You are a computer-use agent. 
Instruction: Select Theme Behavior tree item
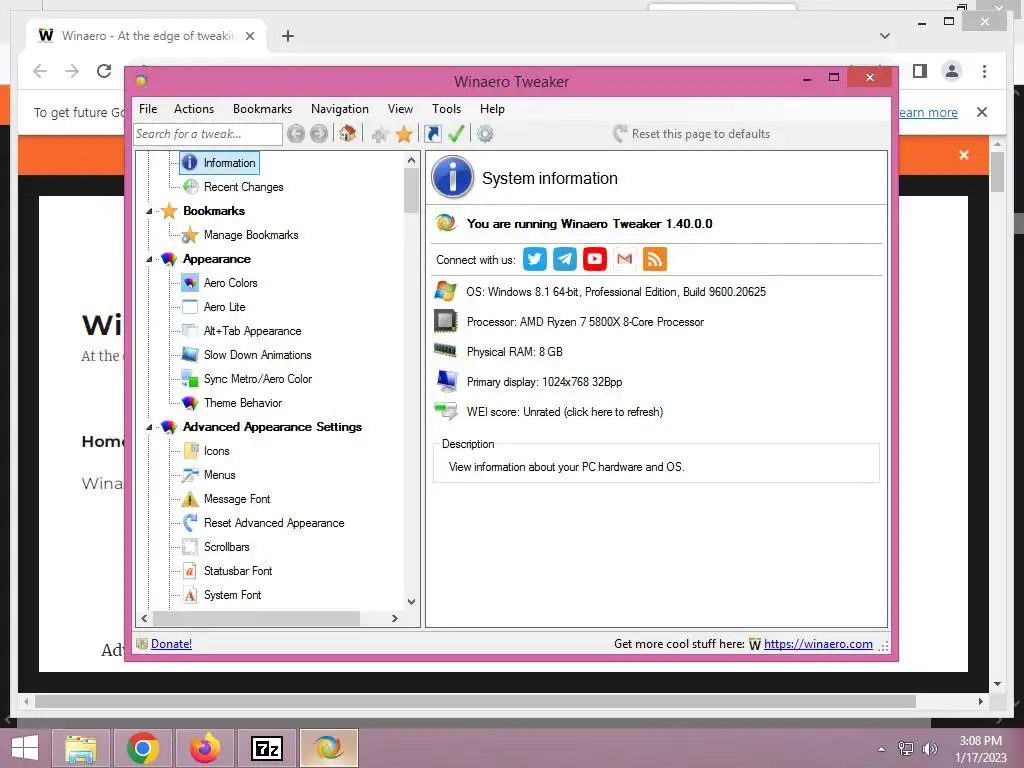(x=243, y=403)
